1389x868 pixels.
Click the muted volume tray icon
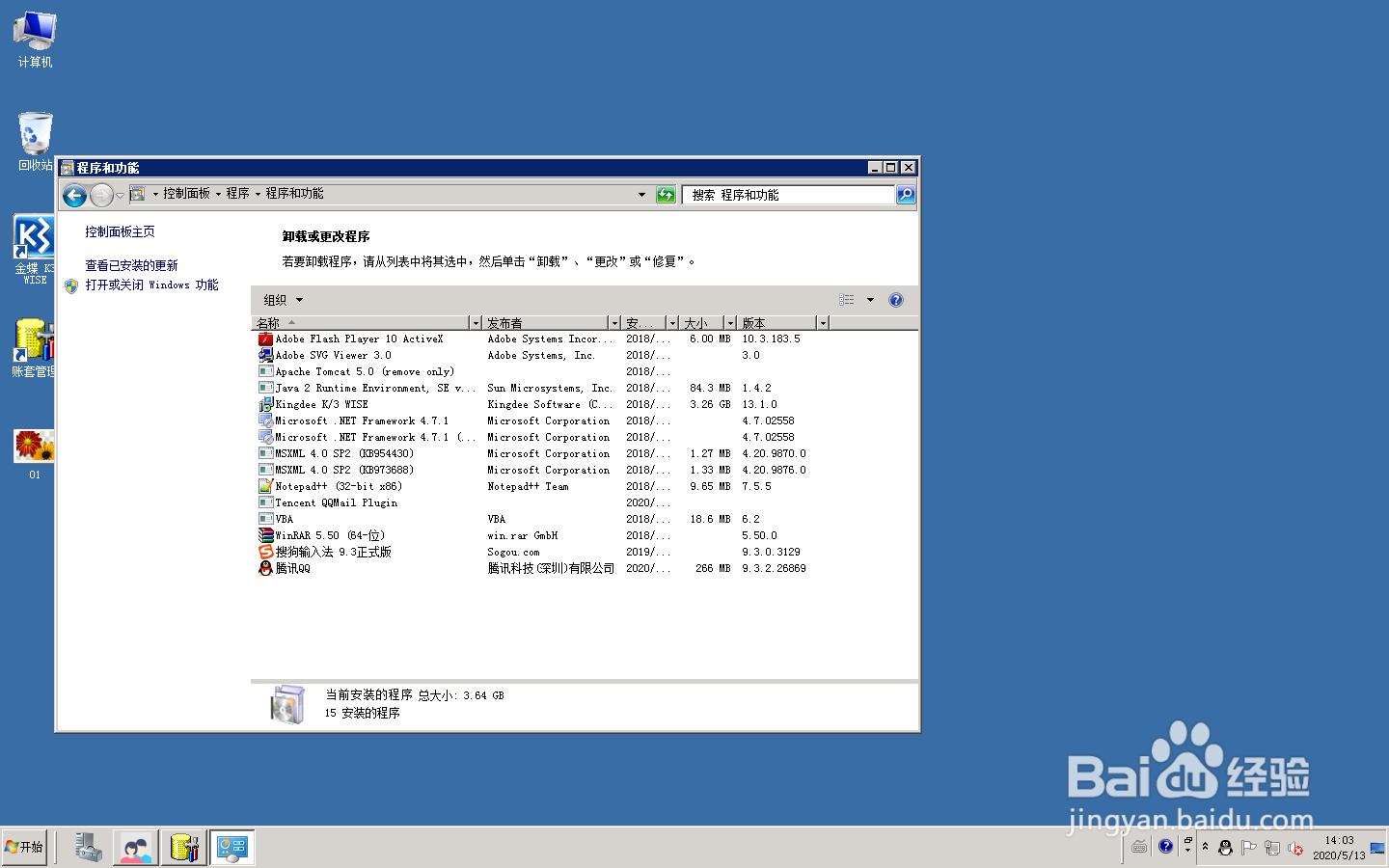(1295, 848)
